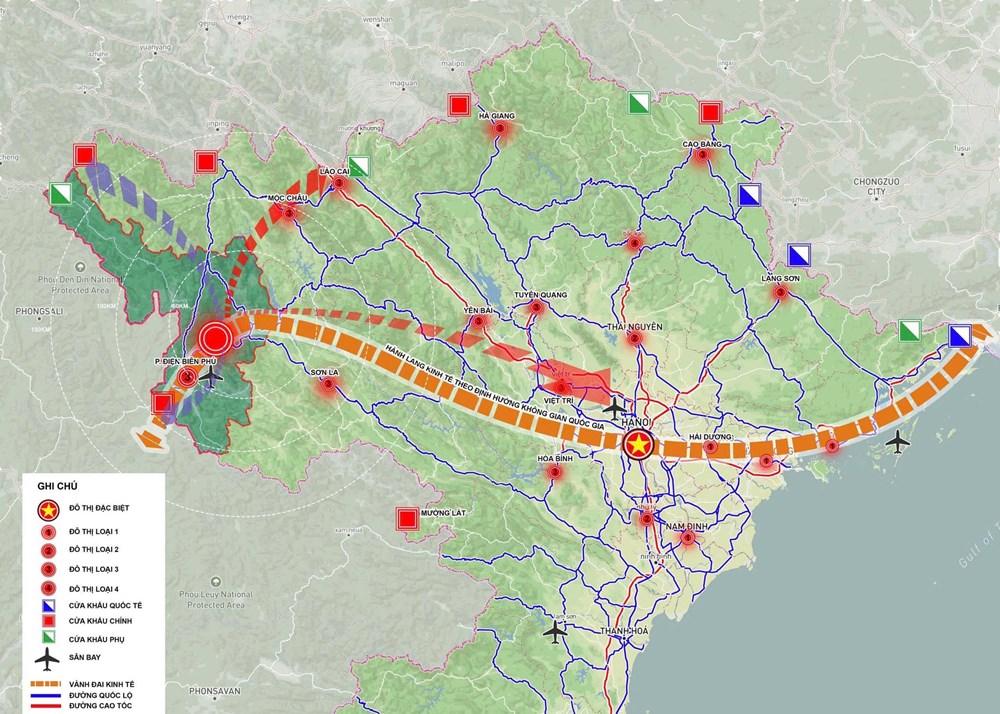Click the Mộc Châu city marker

click(288, 214)
